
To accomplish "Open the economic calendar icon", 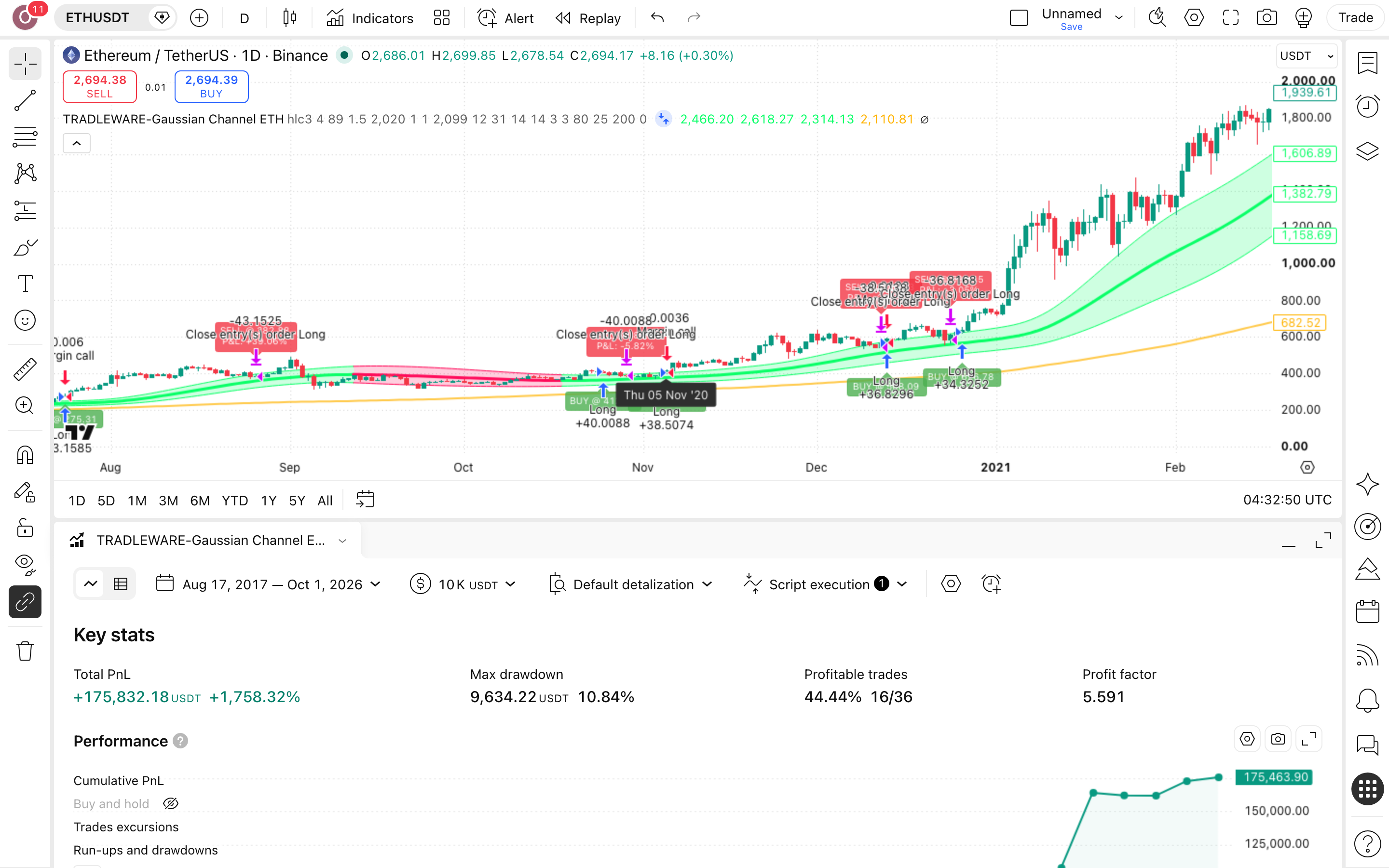I will tap(1368, 612).
